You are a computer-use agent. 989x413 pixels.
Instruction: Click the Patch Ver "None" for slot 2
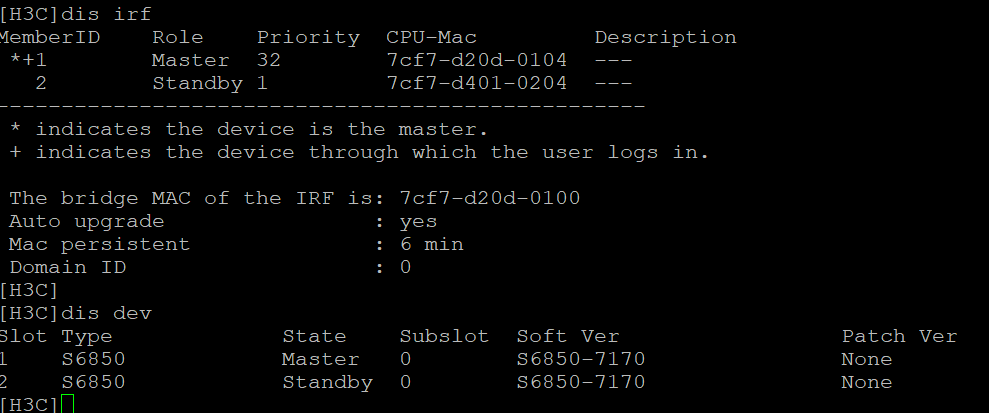click(866, 382)
